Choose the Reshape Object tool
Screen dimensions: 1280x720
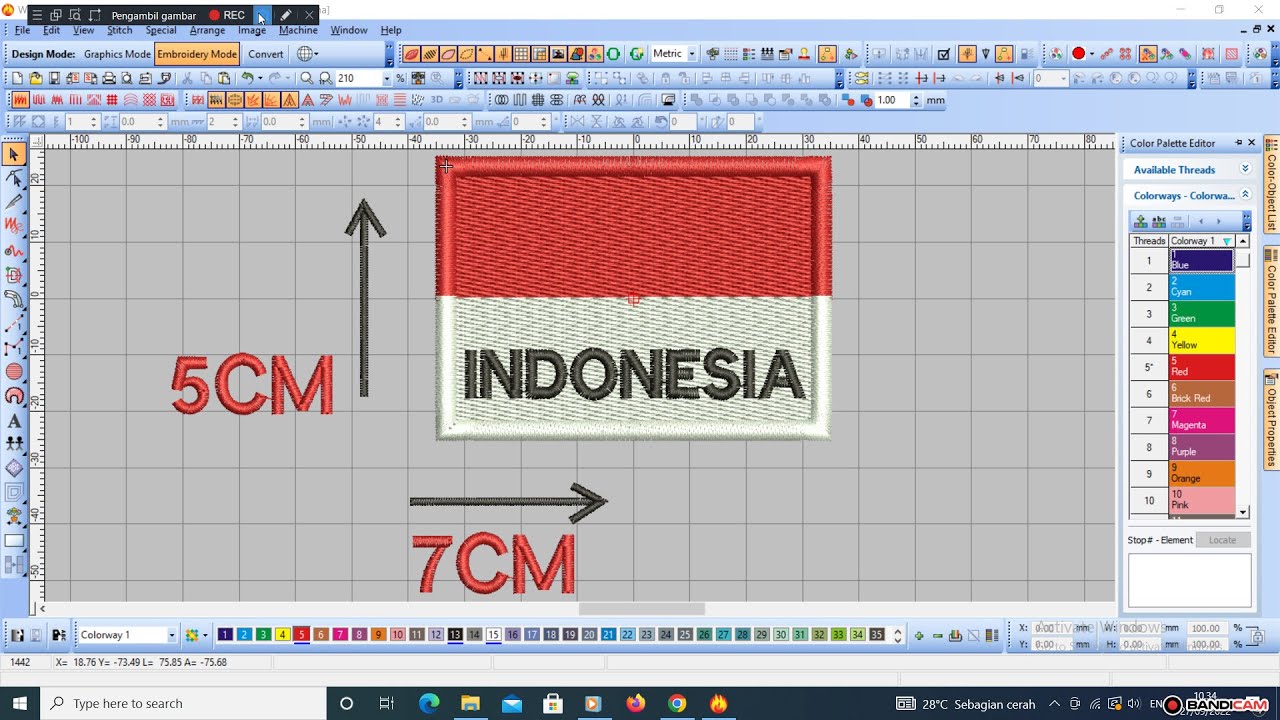(x=14, y=178)
